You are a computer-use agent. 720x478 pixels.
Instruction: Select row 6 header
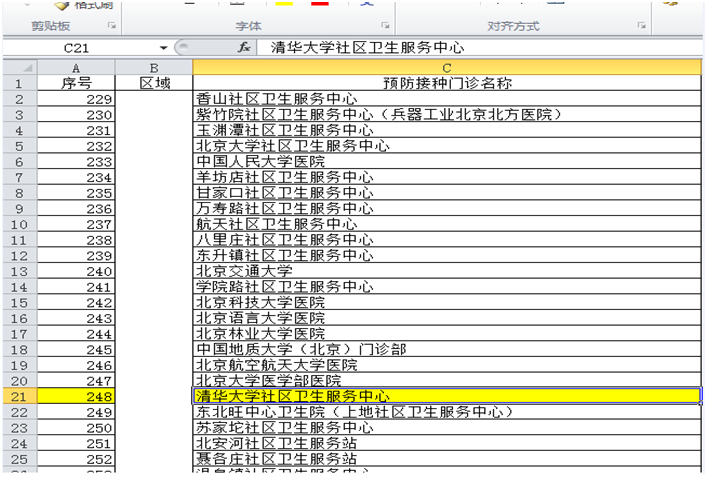pyautogui.click(x=20, y=162)
